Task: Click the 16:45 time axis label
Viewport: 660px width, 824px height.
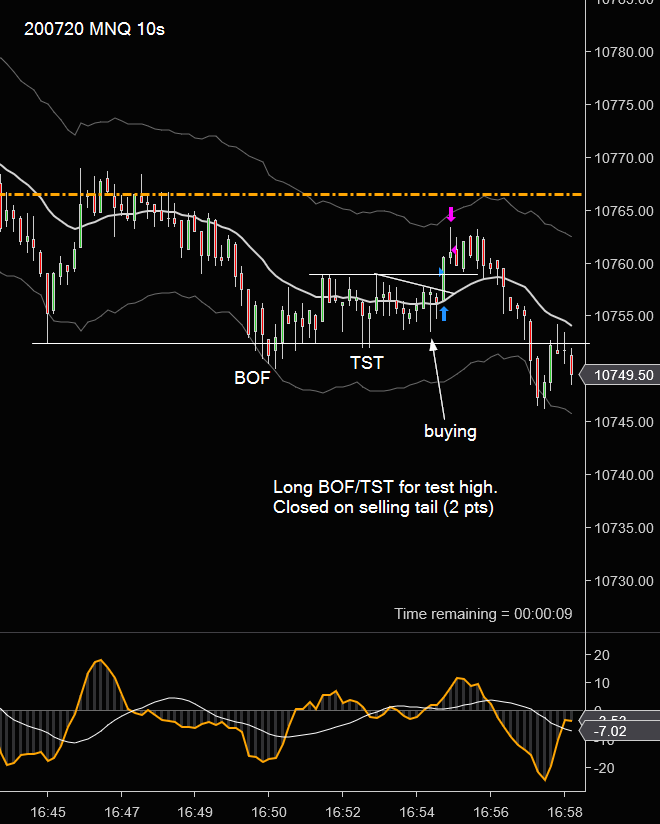Action: 48,812
